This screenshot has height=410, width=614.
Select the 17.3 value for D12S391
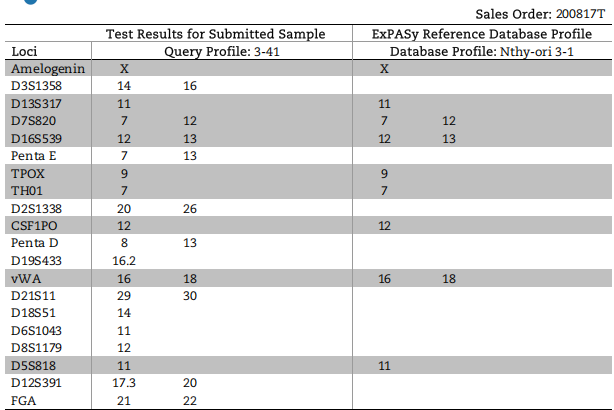125,383
